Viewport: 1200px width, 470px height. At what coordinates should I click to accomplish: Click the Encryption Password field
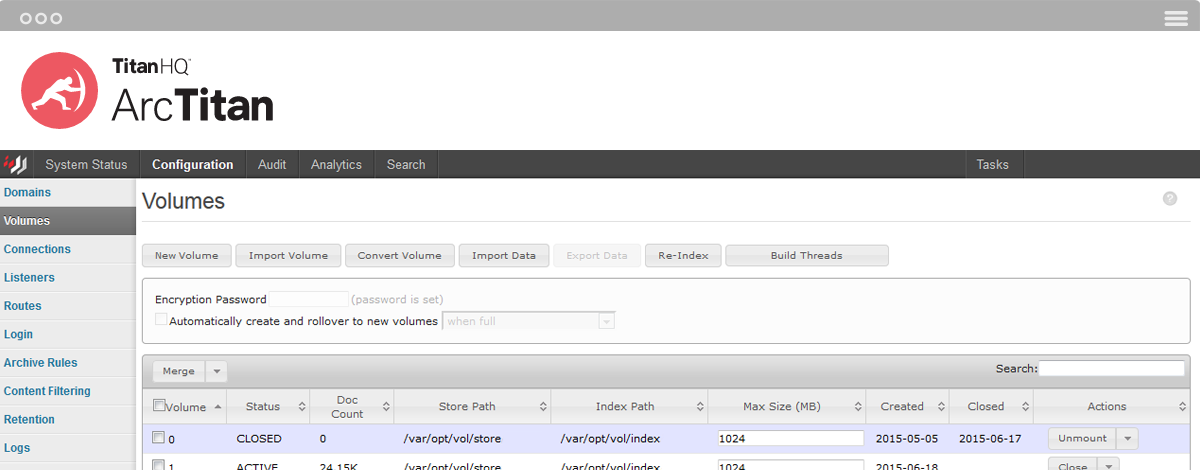308,299
